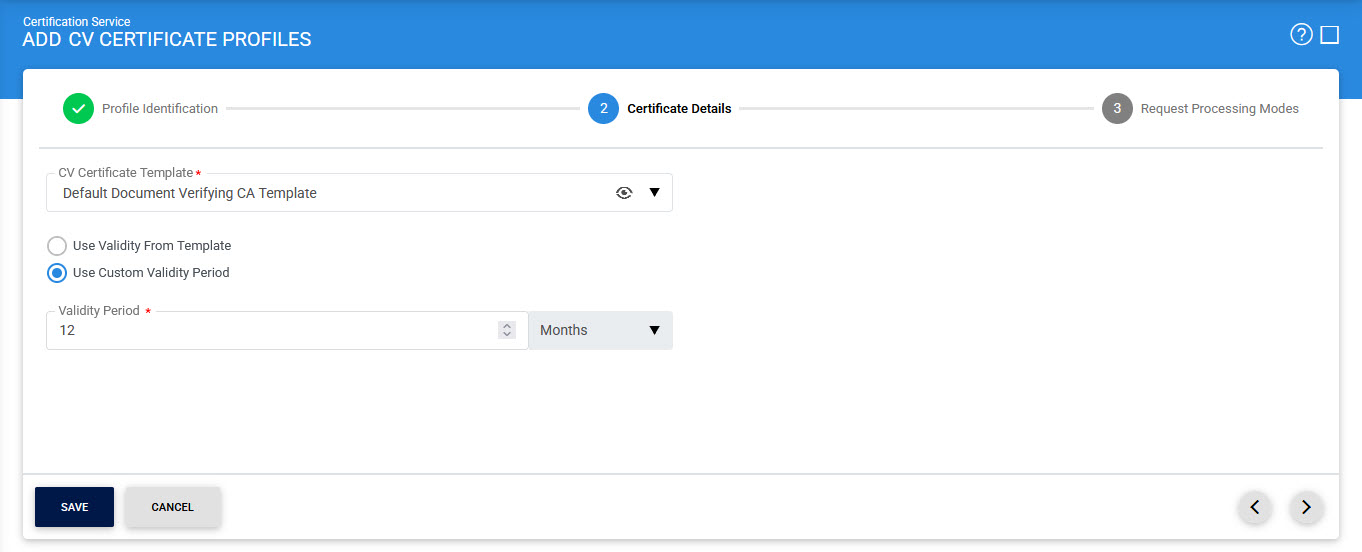Decrease validity period with down stepper
1362x552 pixels.
click(507, 335)
